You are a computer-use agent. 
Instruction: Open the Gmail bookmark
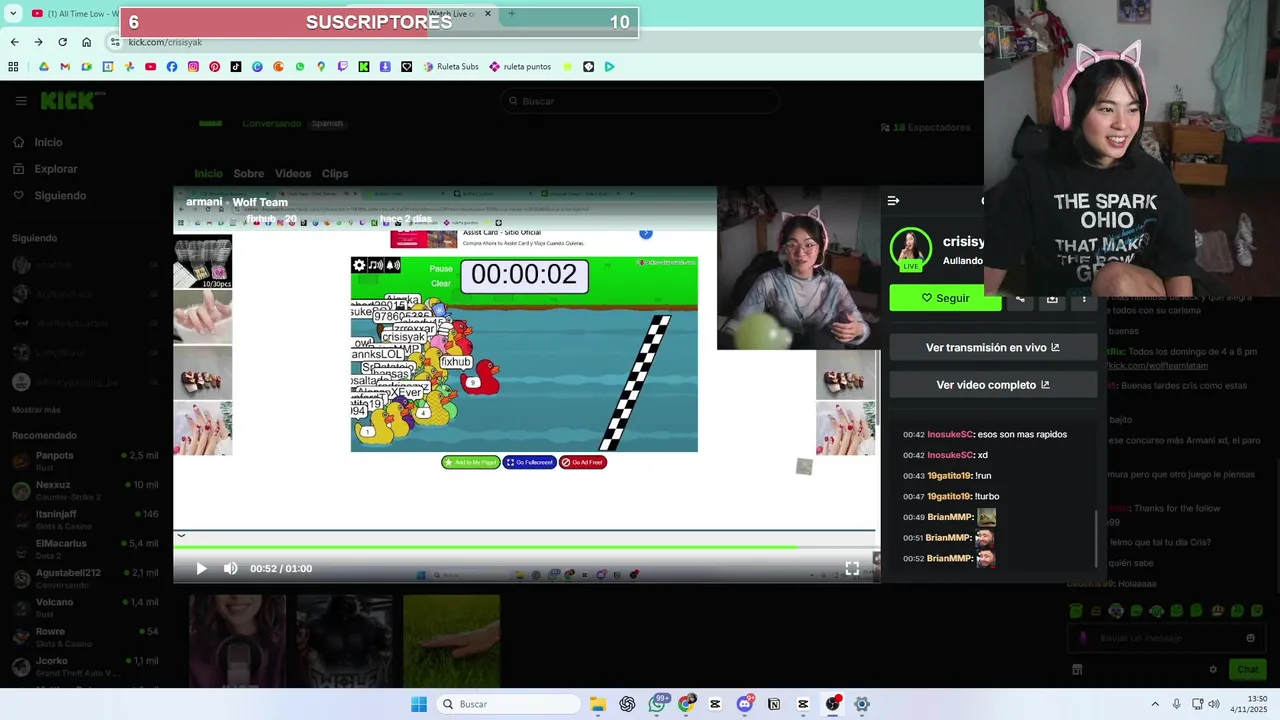coord(65,67)
